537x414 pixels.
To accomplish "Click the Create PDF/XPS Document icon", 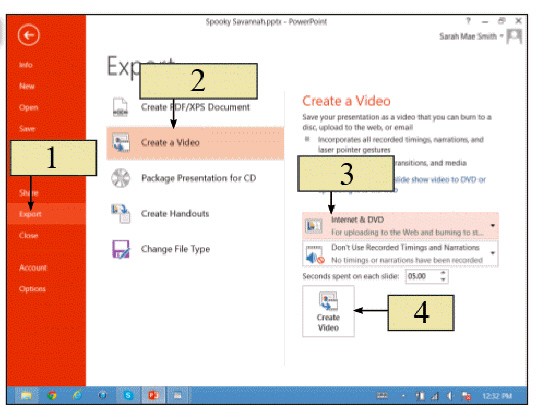I will [120, 107].
